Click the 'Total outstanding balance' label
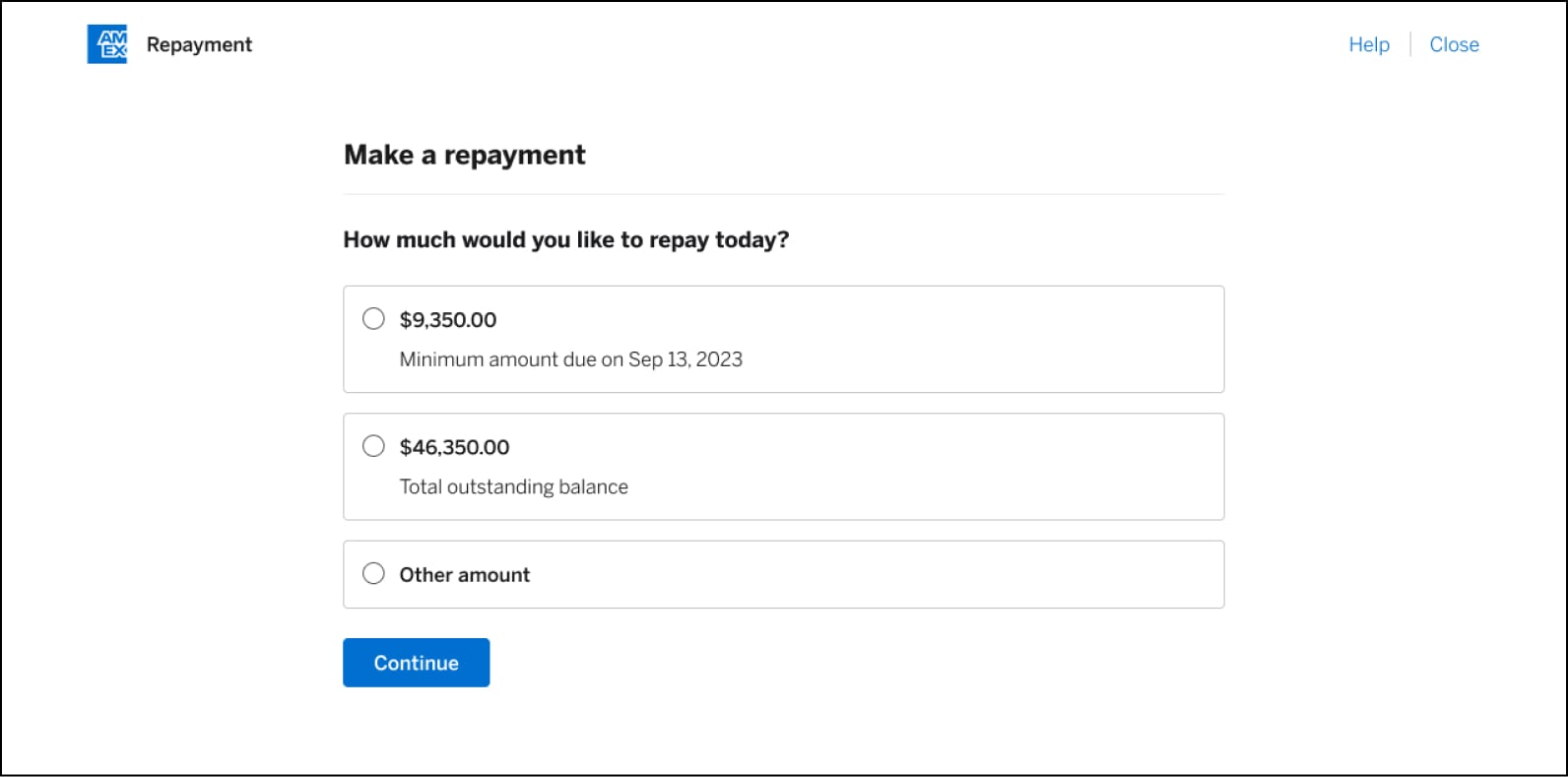This screenshot has height=777, width=1568. click(513, 486)
